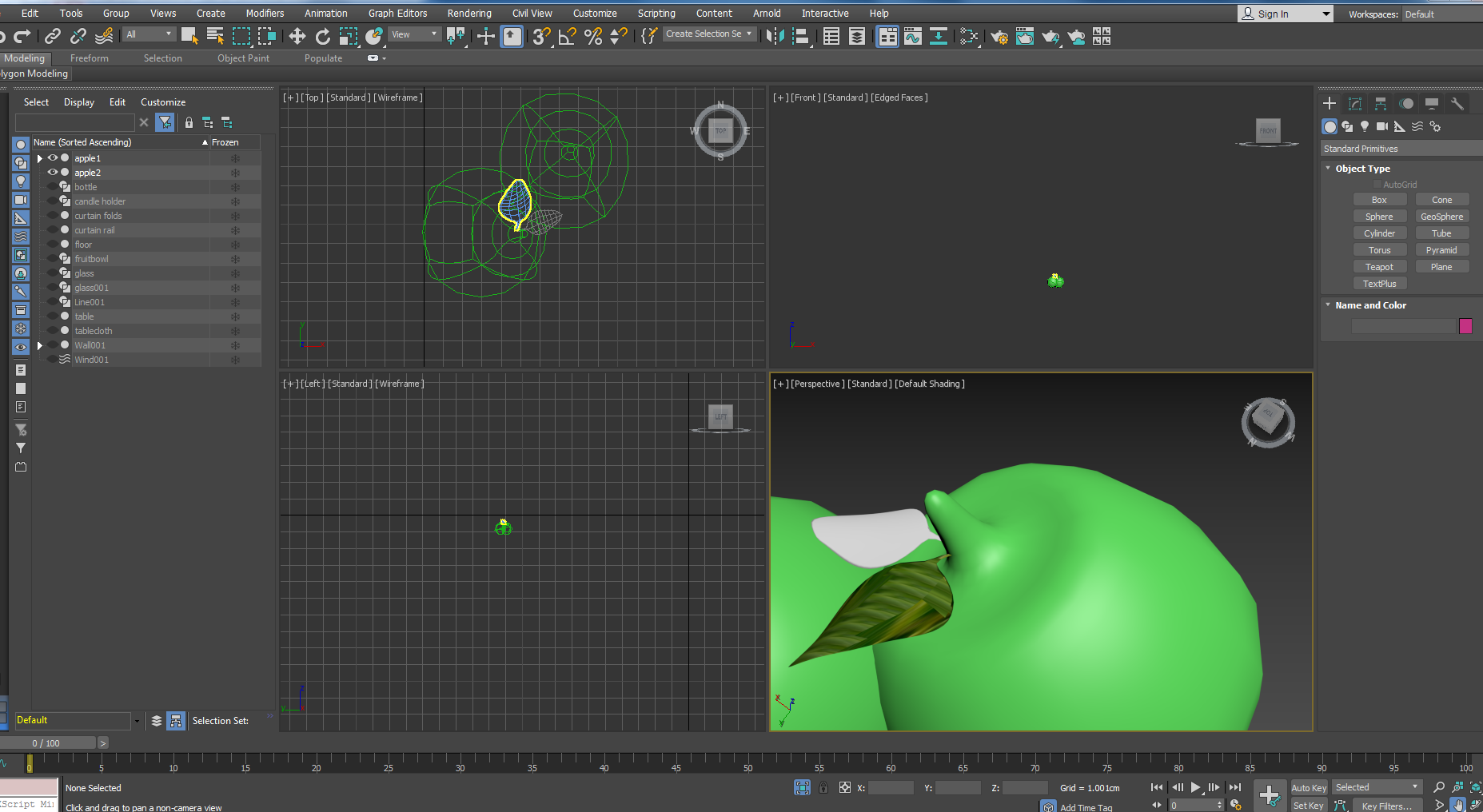Open the object color swatch
The height and width of the screenshot is (812, 1483).
click(1465, 326)
